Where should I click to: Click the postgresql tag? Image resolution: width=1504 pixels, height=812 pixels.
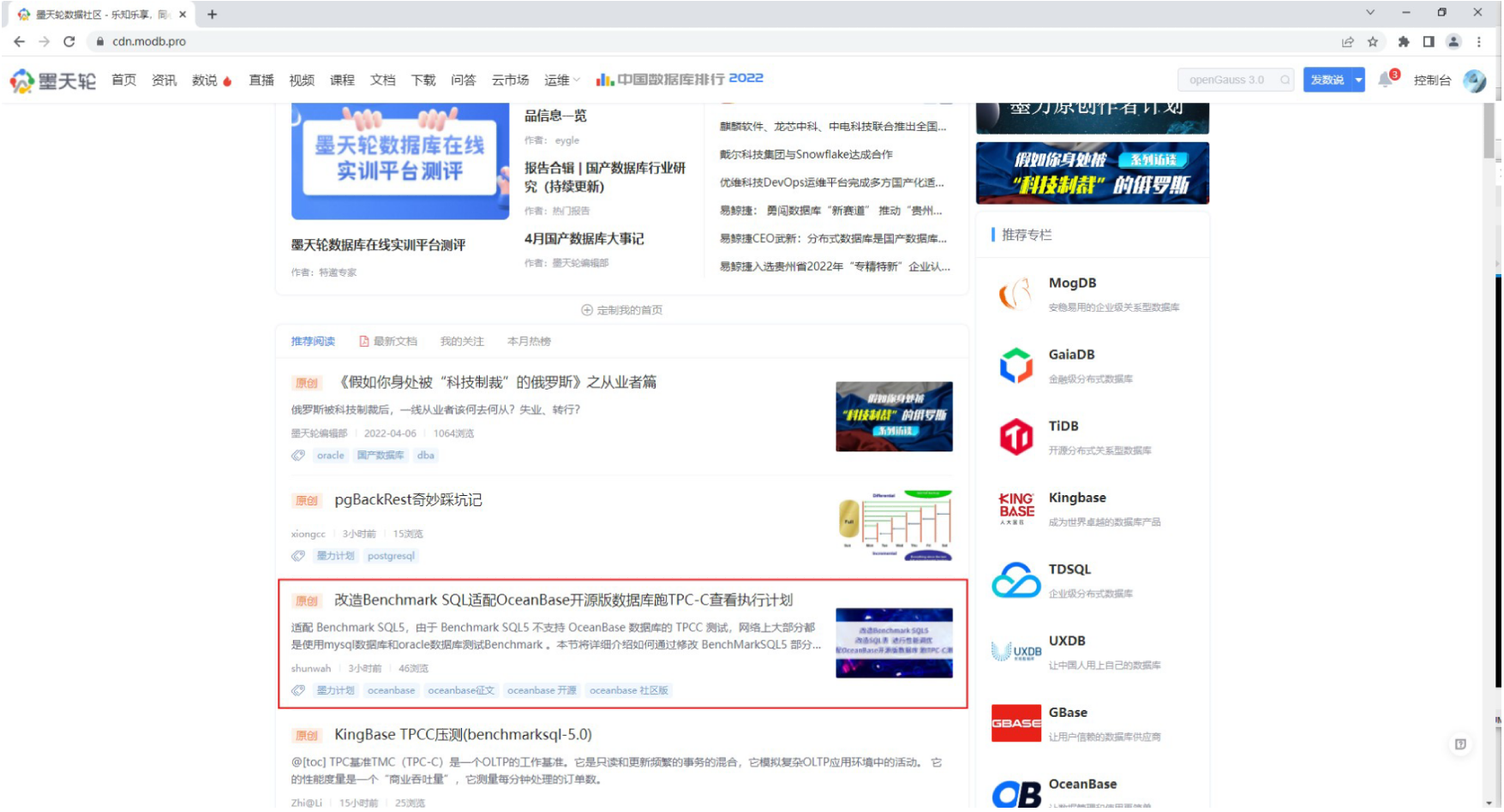coord(391,556)
